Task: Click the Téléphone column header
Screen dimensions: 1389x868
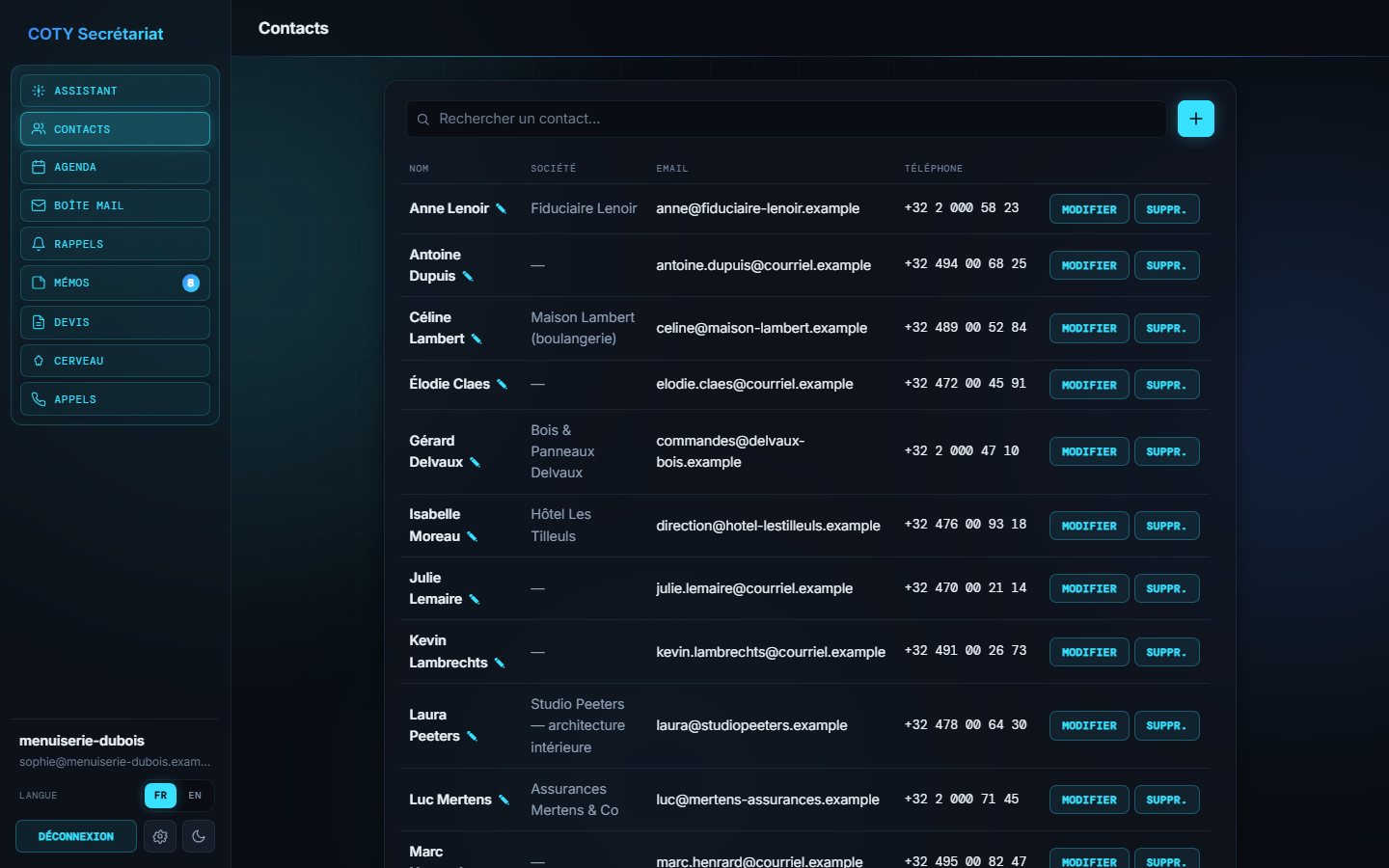Action: click(933, 169)
